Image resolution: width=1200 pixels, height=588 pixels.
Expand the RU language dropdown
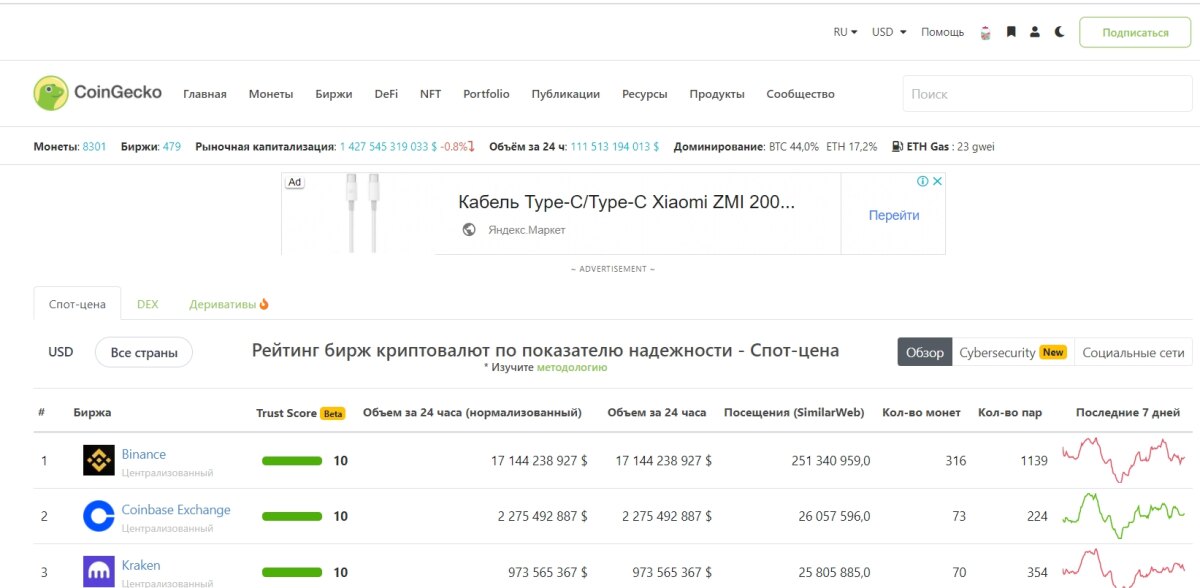point(845,32)
